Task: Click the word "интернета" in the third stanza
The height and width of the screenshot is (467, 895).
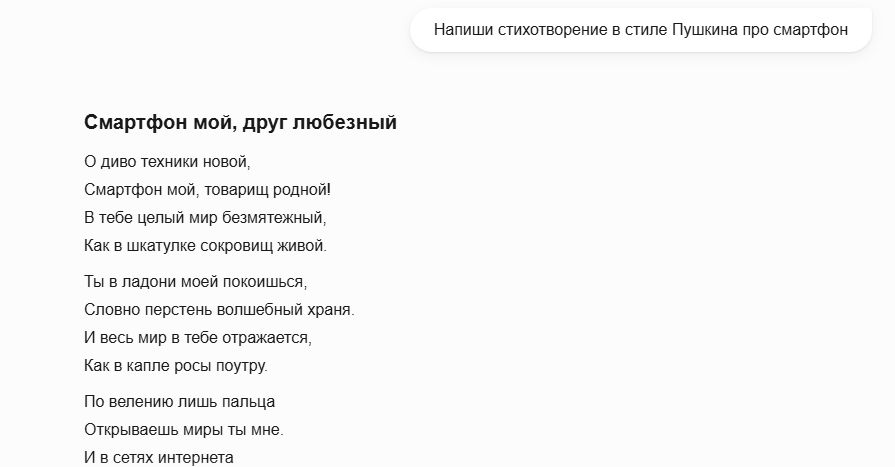Action: click(198, 458)
